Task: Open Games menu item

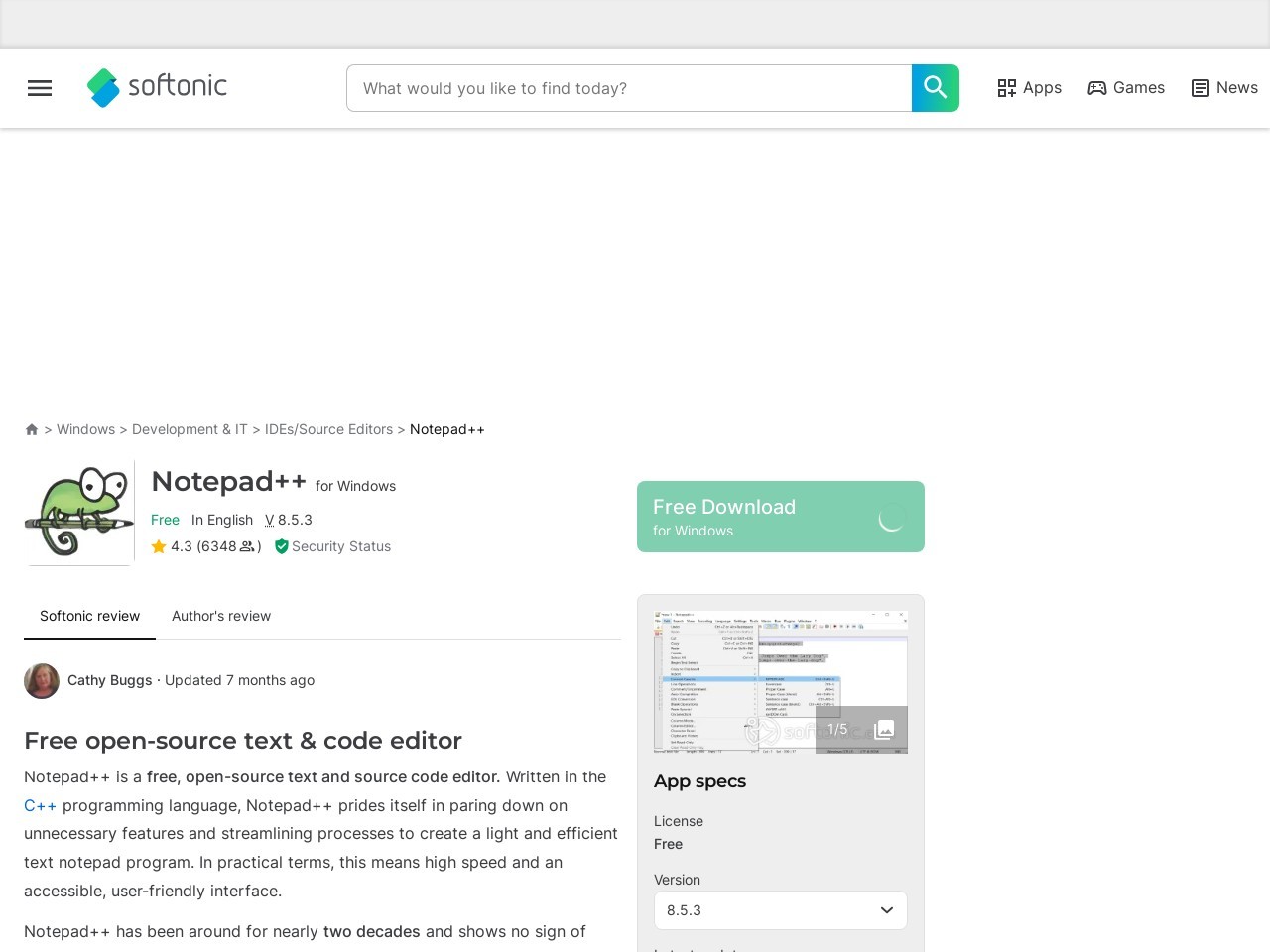Action: coord(1126,88)
